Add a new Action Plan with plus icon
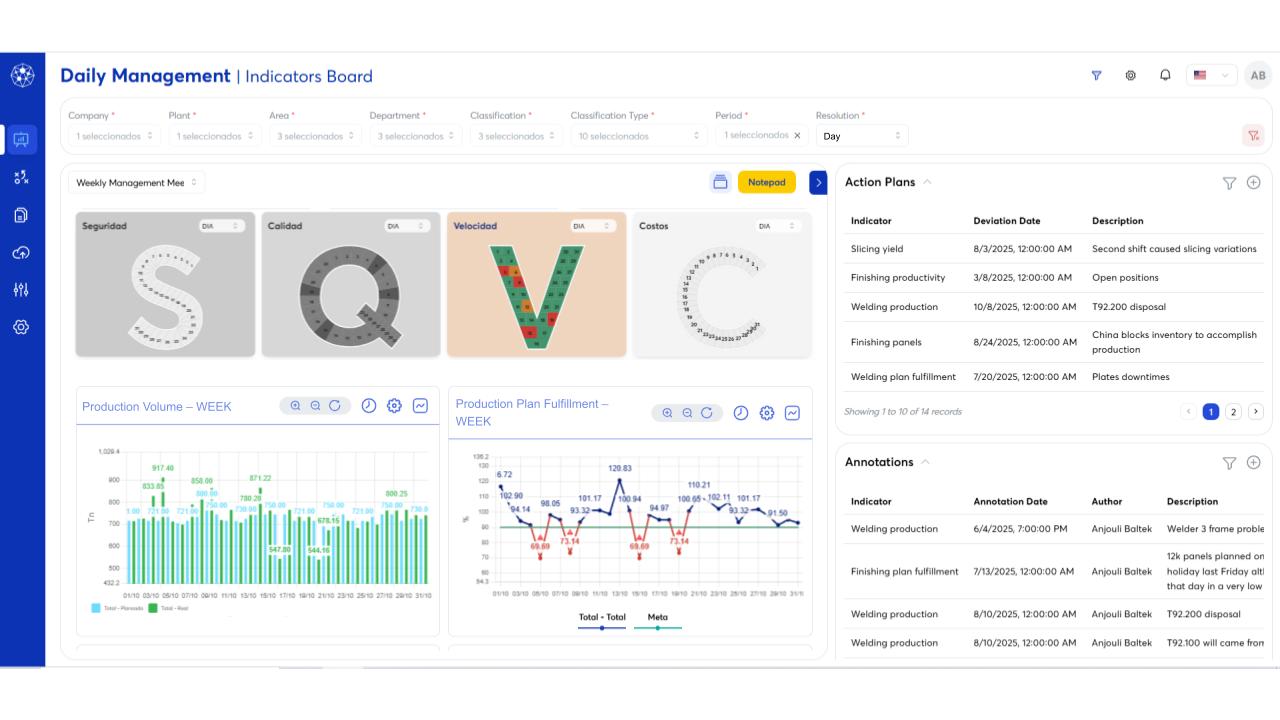 [1254, 183]
